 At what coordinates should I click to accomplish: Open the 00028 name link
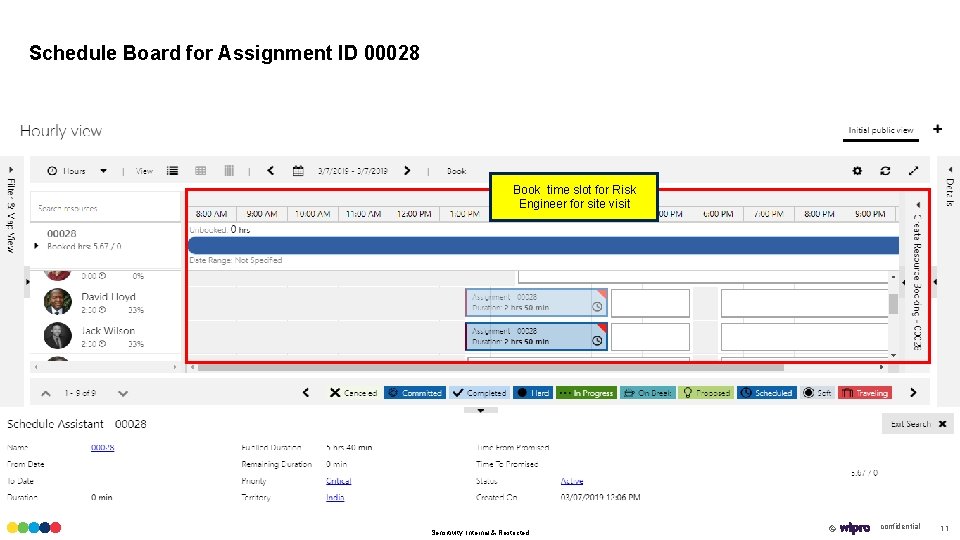click(x=102, y=448)
